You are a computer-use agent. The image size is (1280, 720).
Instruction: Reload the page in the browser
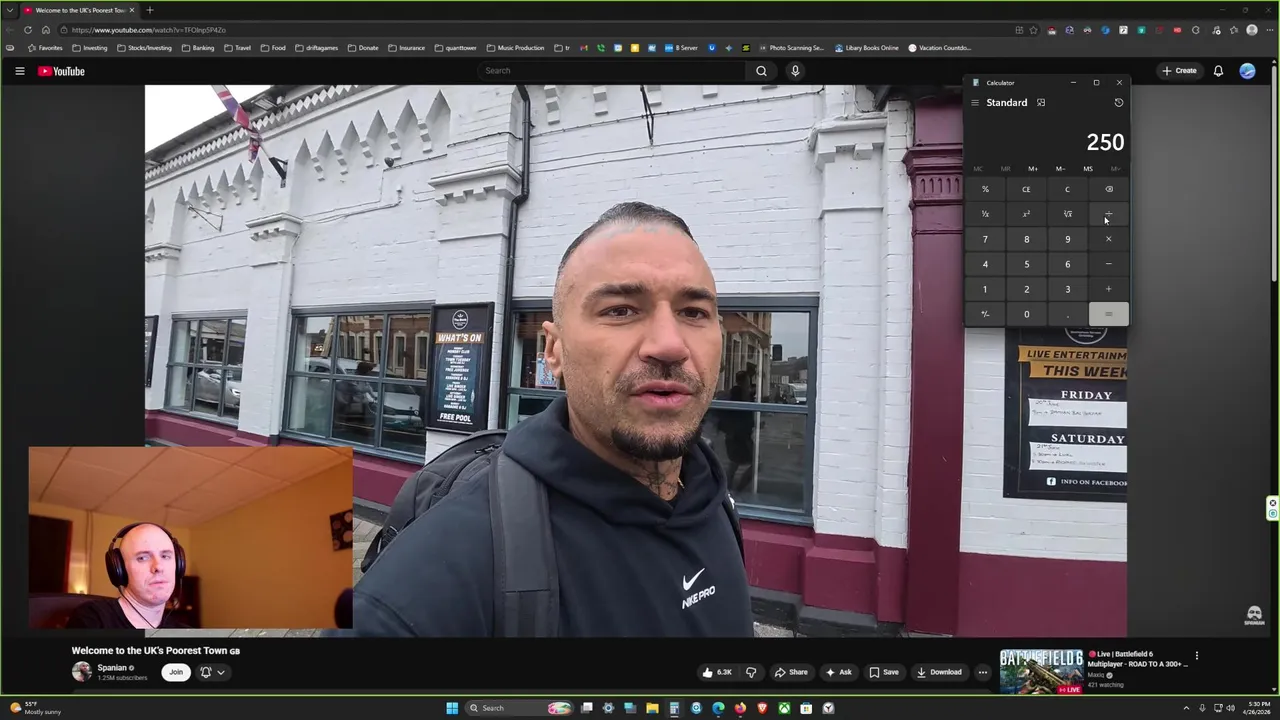point(27,30)
